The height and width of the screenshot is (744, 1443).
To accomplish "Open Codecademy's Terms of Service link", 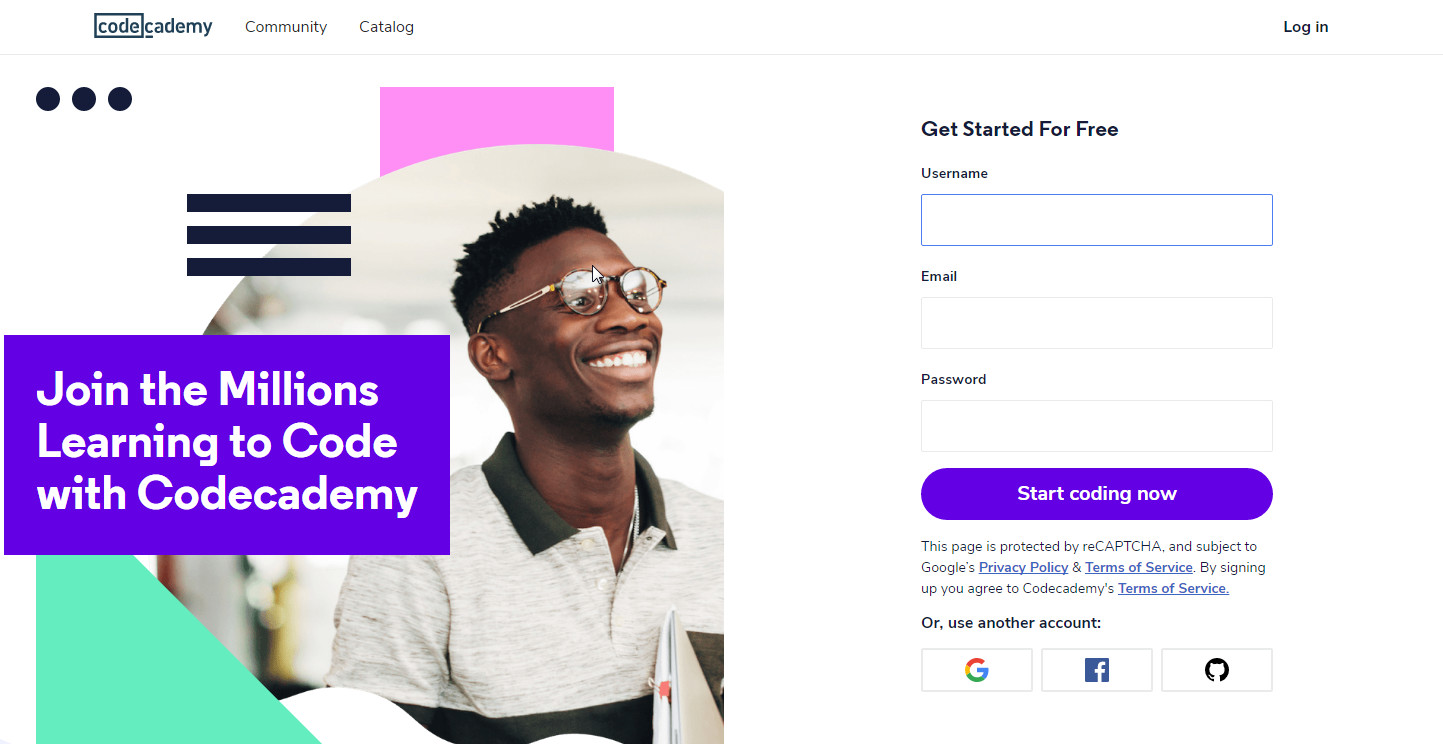I will point(1173,588).
